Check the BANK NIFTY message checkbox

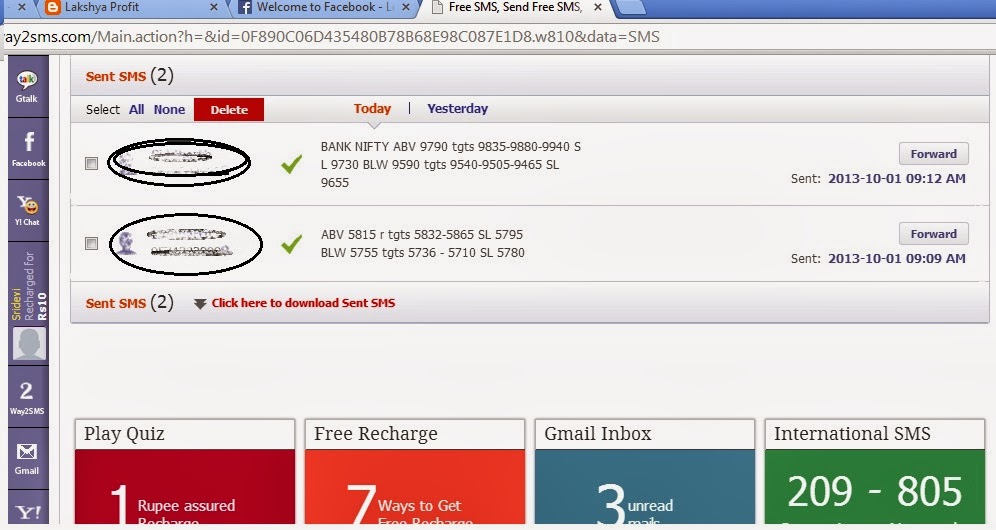coord(91,163)
